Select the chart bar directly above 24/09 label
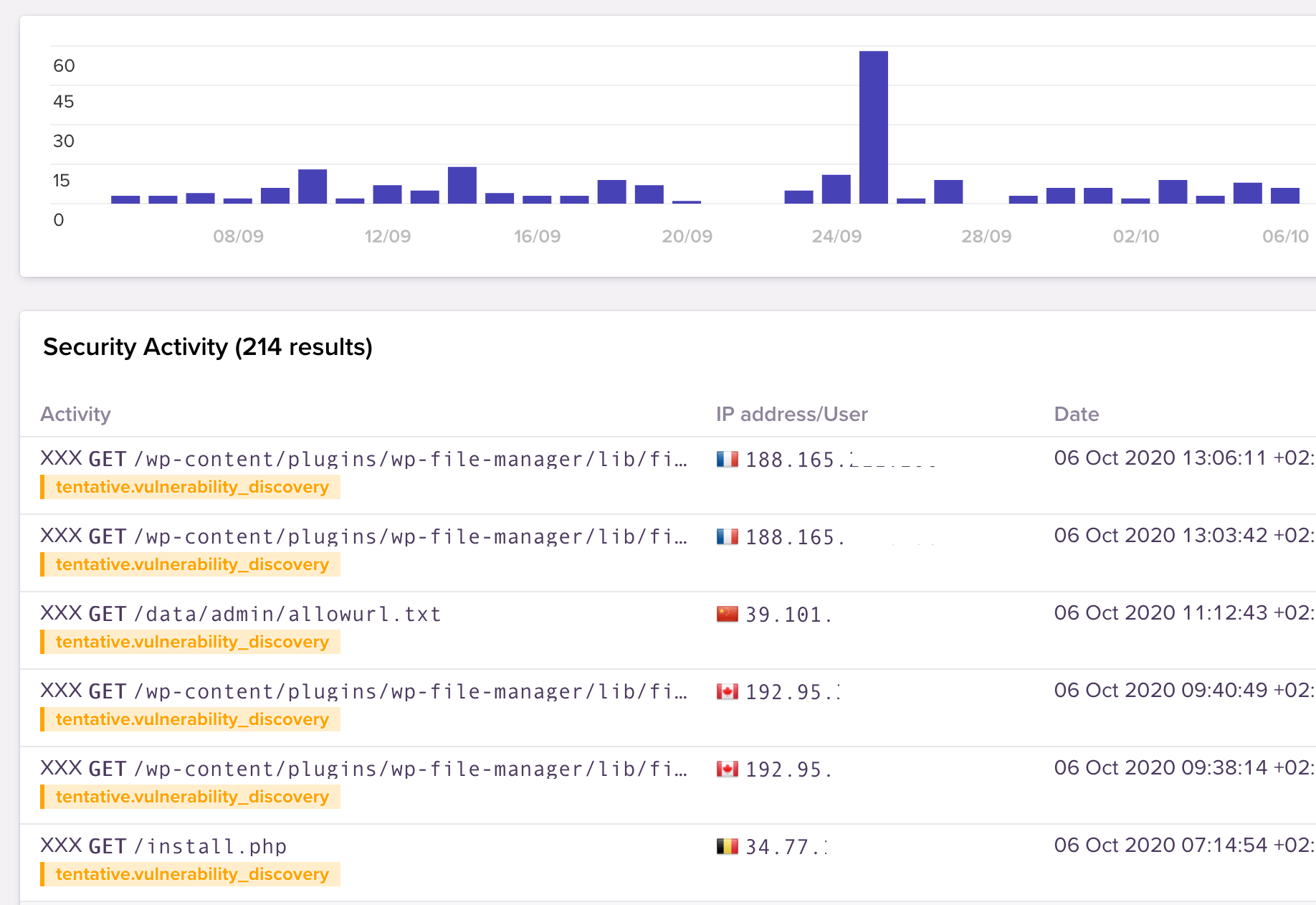1316x905 pixels. click(x=836, y=189)
